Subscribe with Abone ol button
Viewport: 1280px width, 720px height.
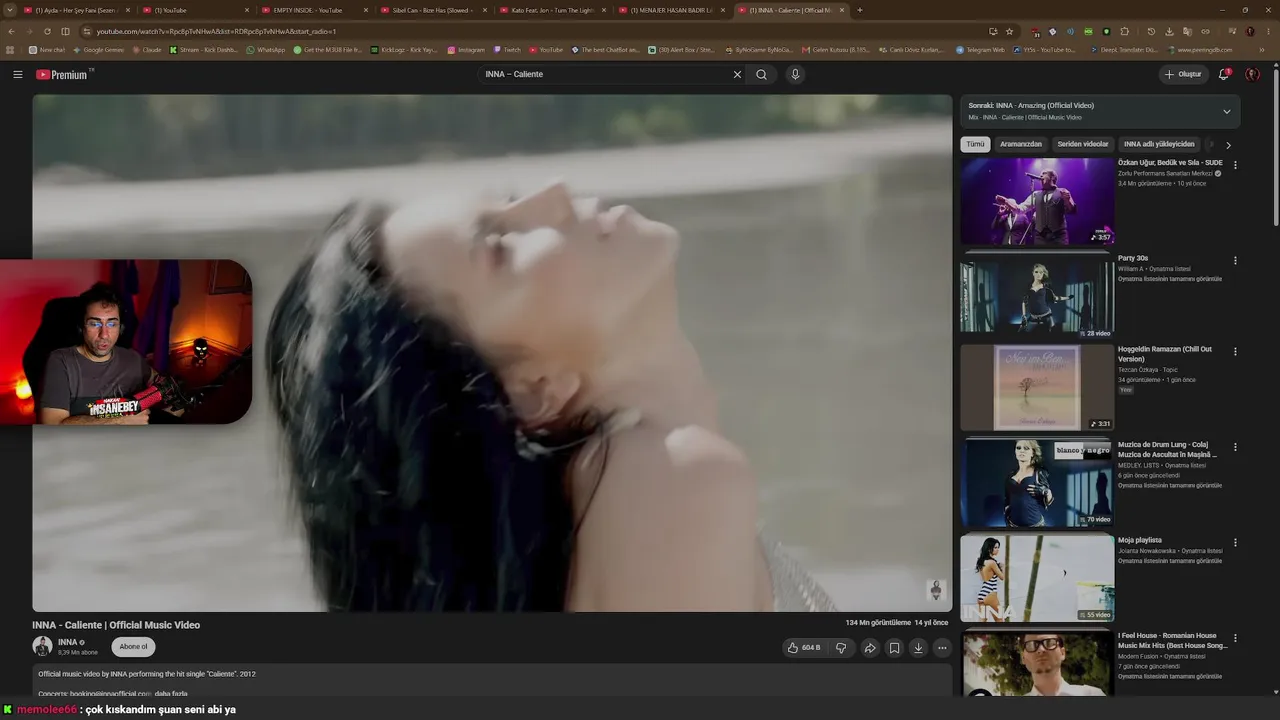[x=133, y=647]
